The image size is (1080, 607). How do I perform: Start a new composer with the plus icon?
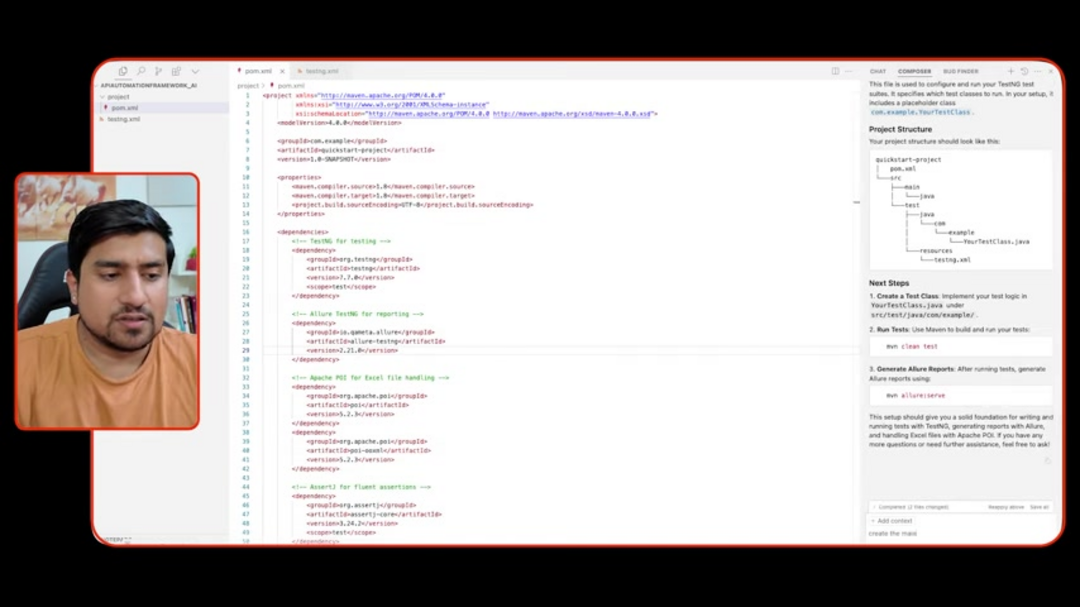pyautogui.click(x=1011, y=71)
